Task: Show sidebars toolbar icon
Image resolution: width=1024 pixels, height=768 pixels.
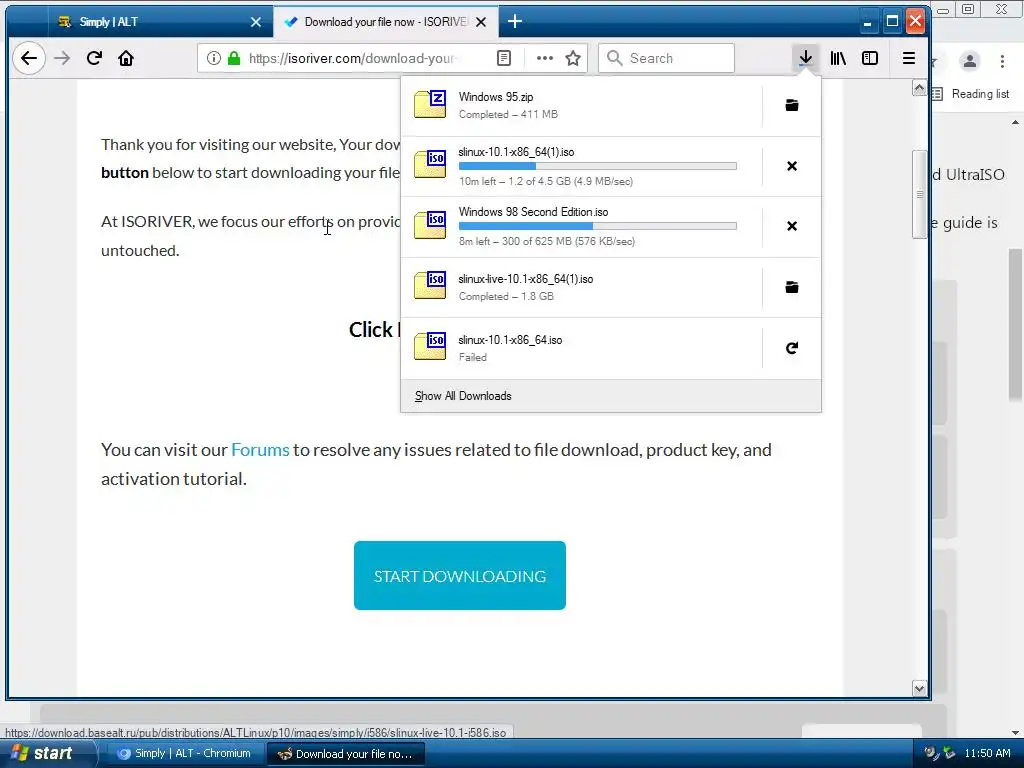Action: (x=870, y=58)
